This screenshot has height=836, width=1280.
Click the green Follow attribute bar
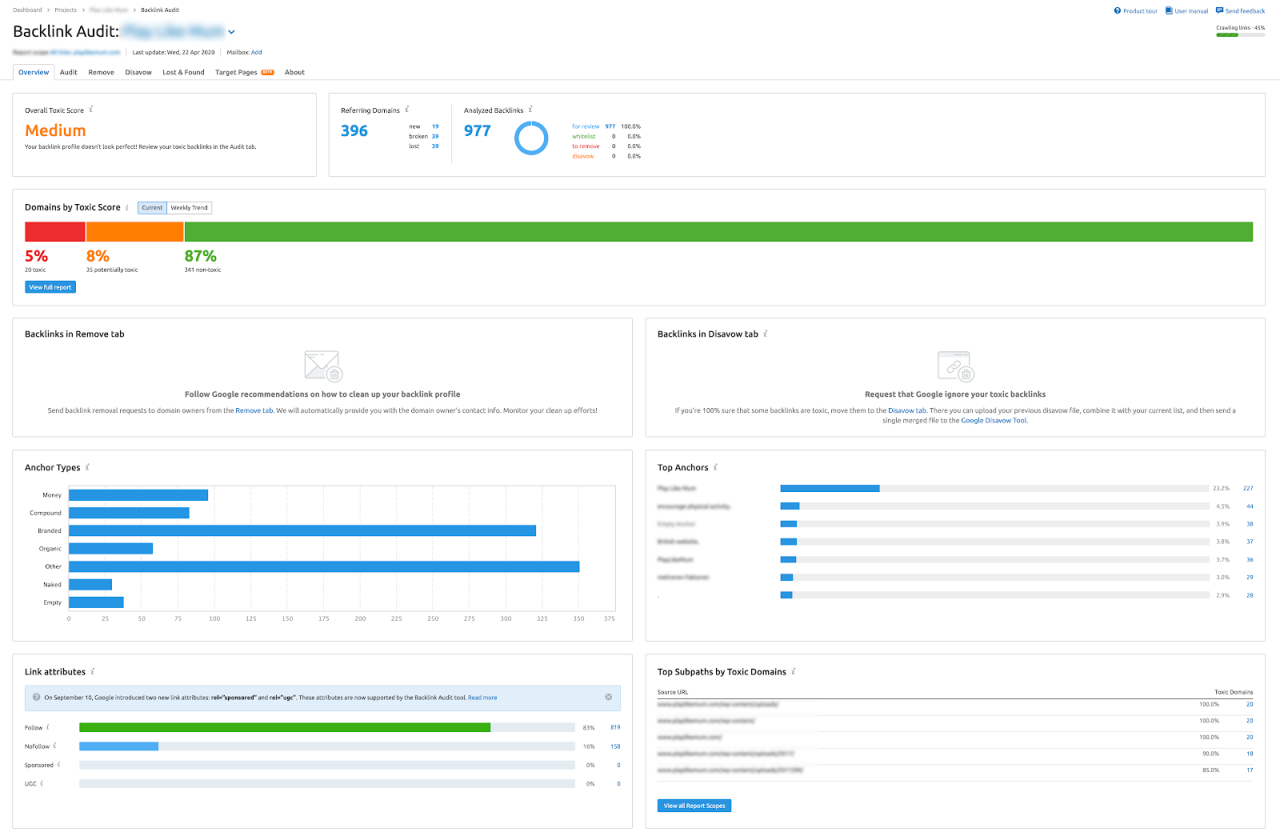[285, 727]
